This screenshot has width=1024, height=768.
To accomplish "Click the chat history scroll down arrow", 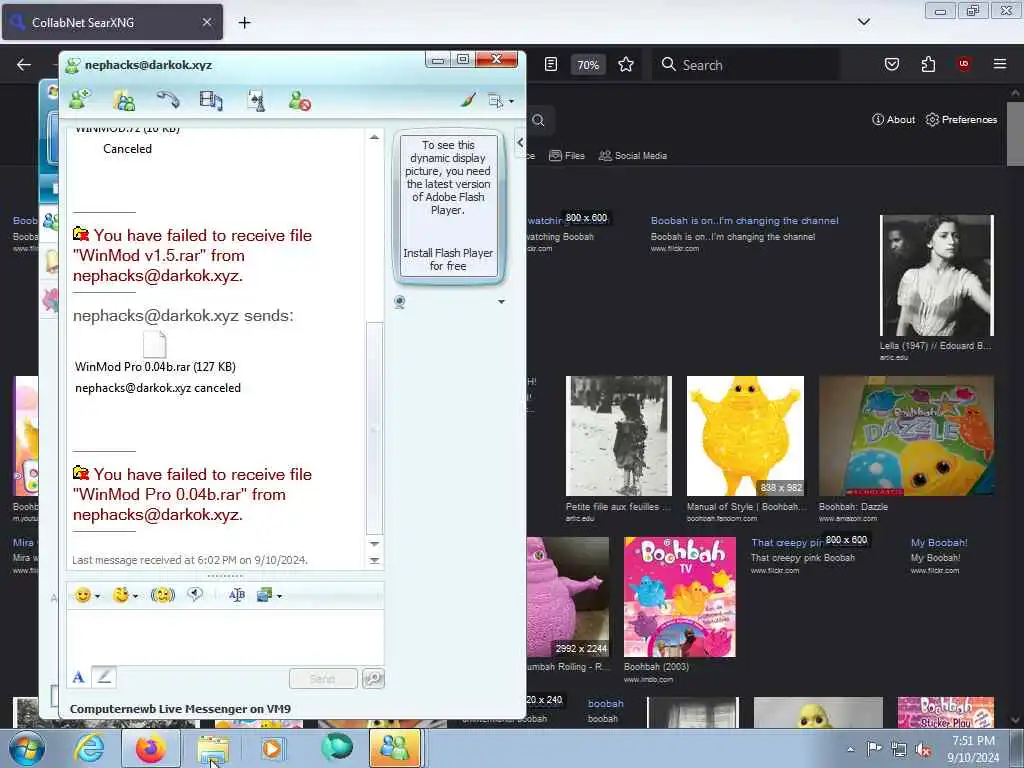I will click(x=374, y=543).
